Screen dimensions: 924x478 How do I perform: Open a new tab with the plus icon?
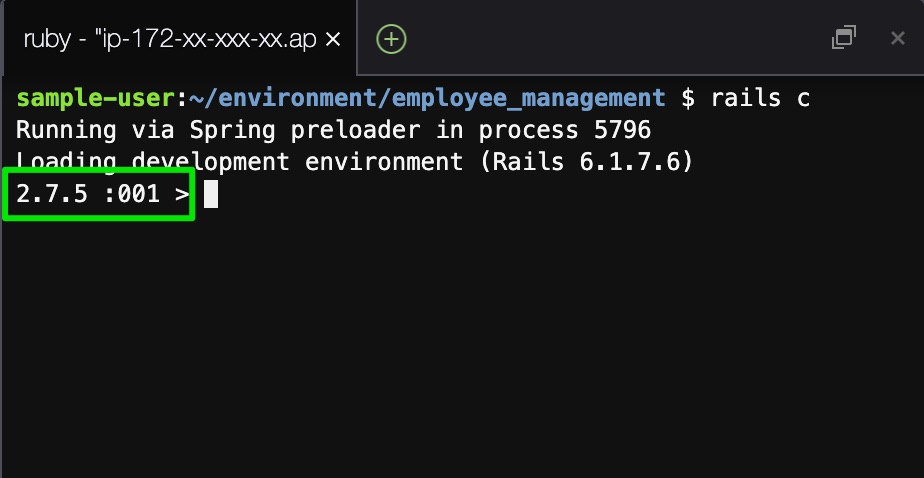tap(391, 39)
